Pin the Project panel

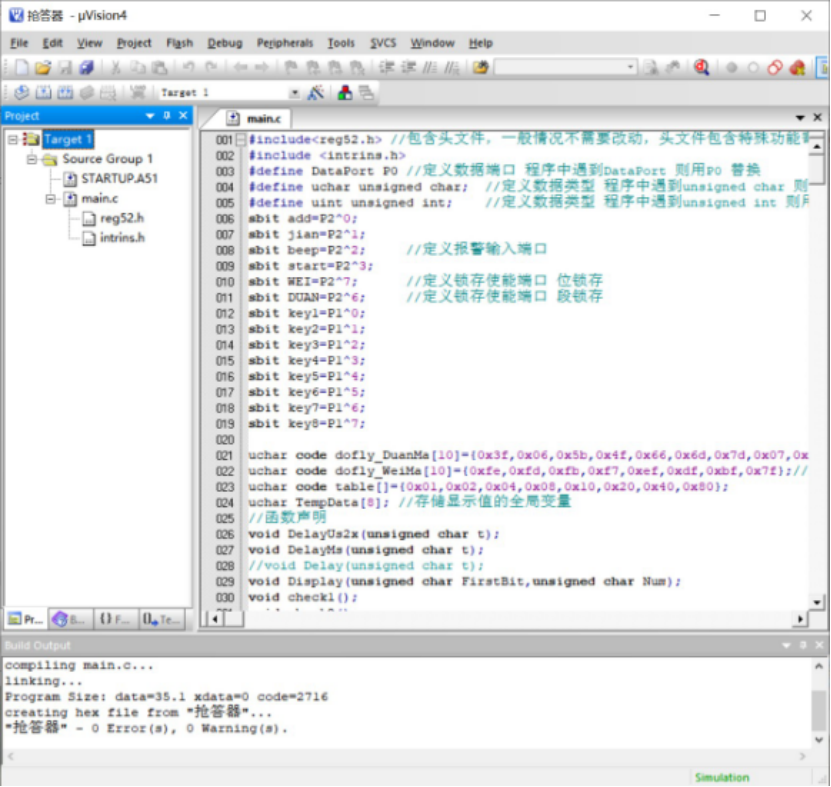point(167,116)
